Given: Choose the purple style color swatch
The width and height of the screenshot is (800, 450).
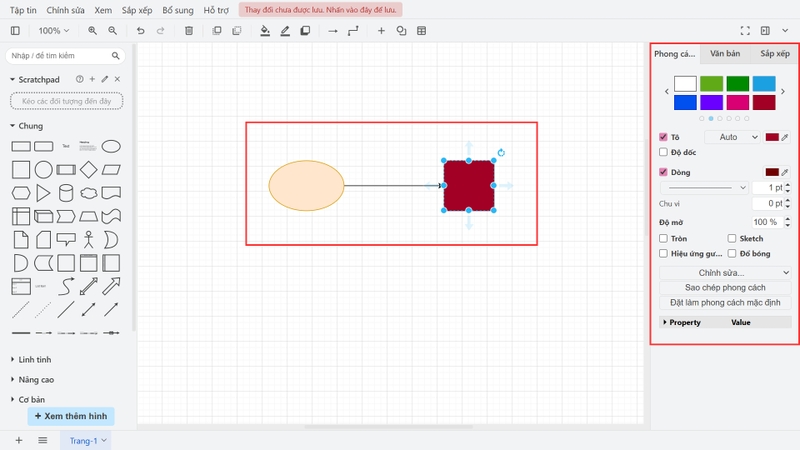Looking at the screenshot, I should pyautogui.click(x=711, y=102).
